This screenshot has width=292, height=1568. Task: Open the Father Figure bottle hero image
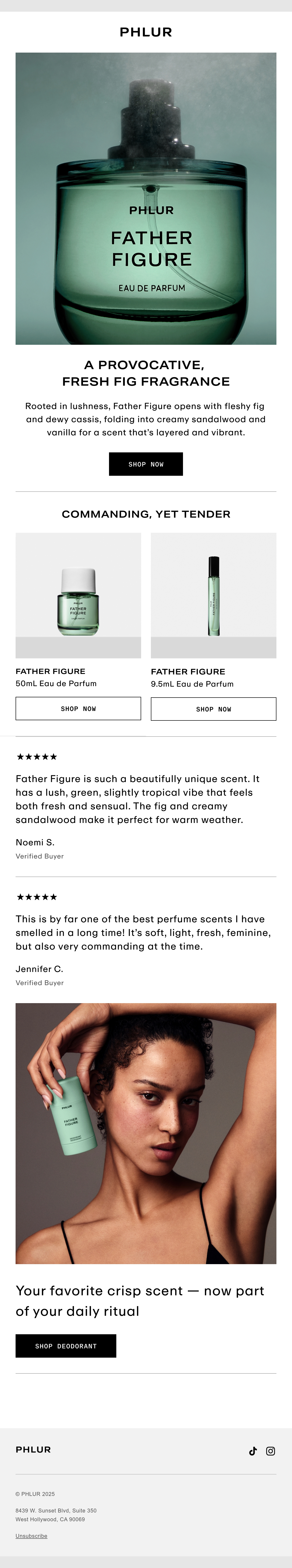[x=146, y=198]
